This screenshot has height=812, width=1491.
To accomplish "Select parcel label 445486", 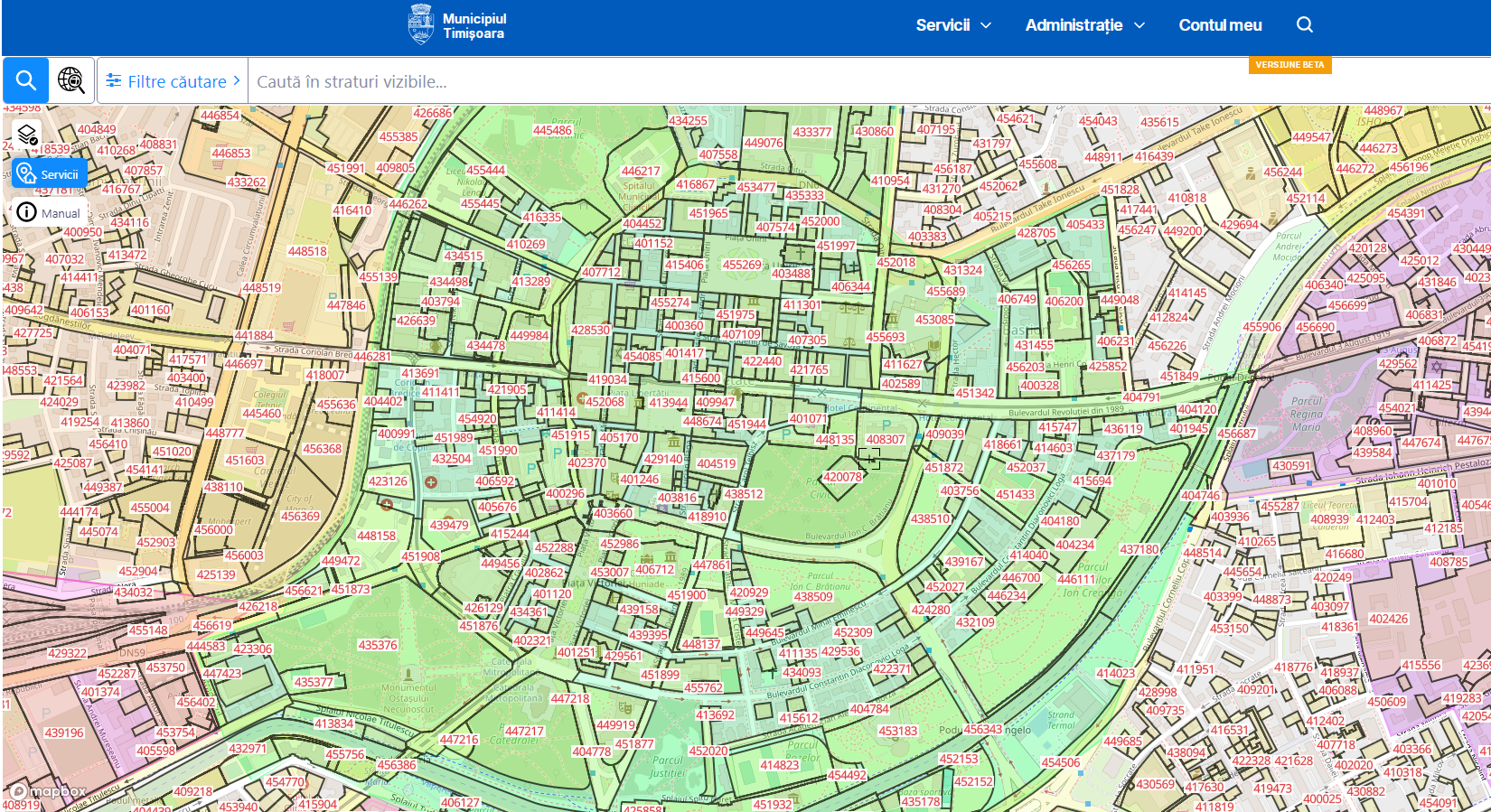I will [x=552, y=130].
